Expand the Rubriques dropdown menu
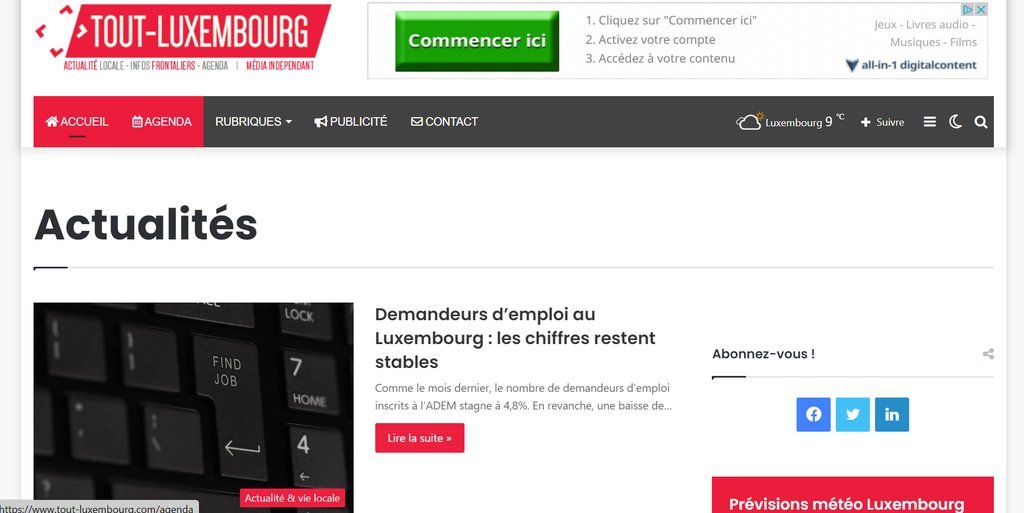The height and width of the screenshot is (513, 1024). [253, 121]
